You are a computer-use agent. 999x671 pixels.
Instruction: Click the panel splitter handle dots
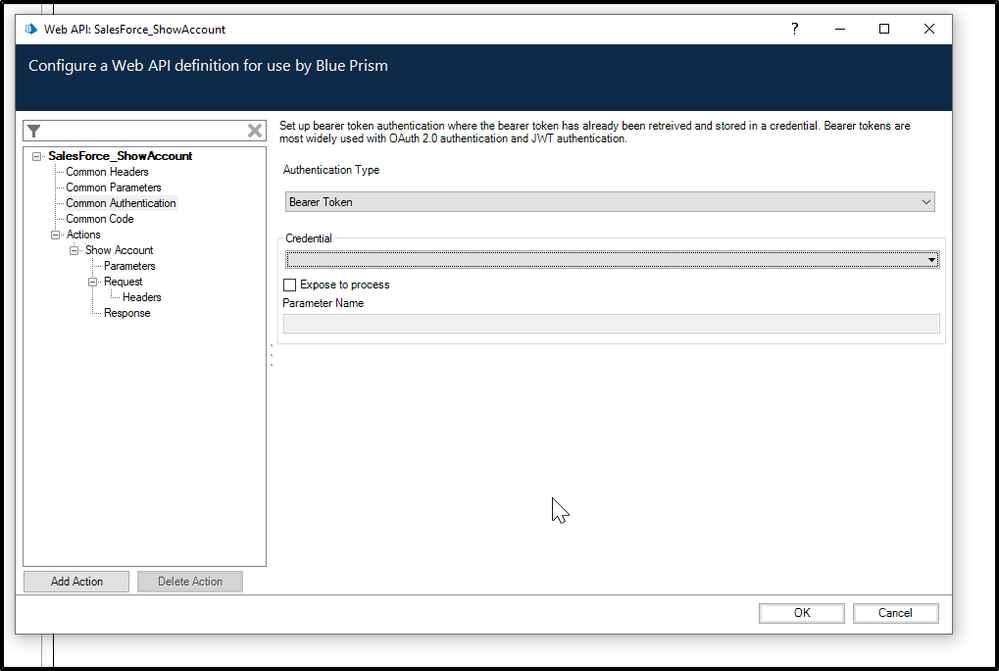coord(272,356)
